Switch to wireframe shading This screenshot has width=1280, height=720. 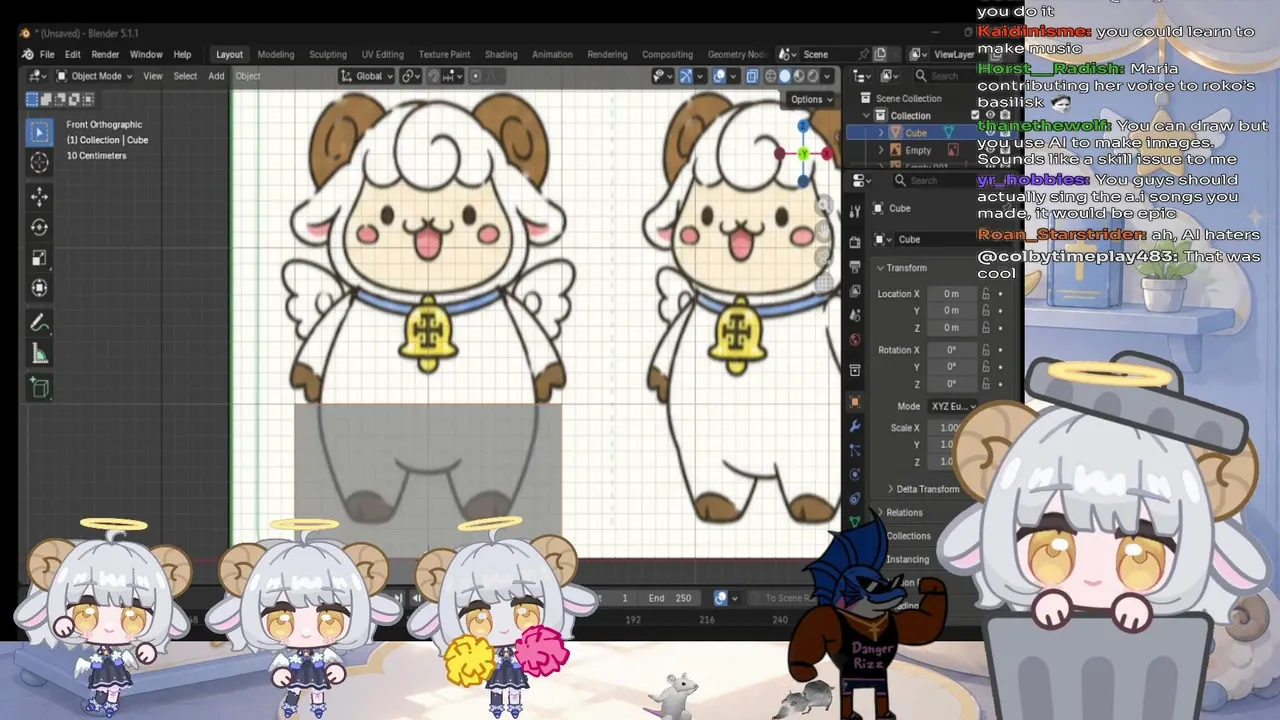pyautogui.click(x=771, y=76)
